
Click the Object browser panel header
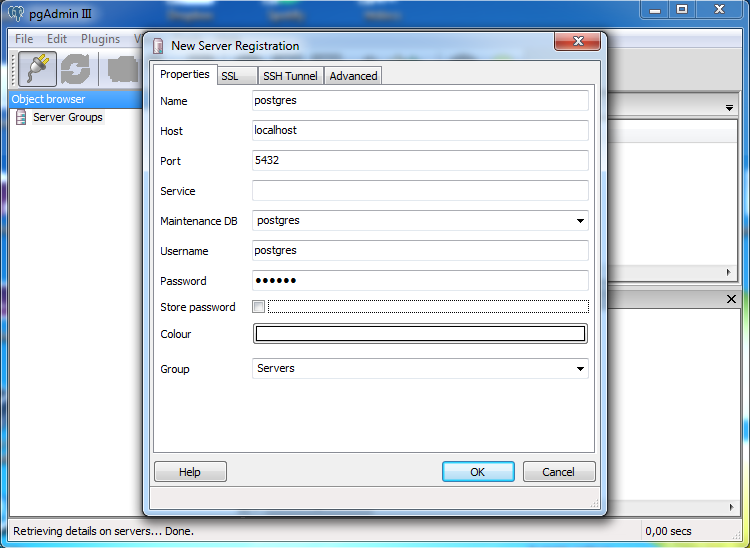(76, 99)
